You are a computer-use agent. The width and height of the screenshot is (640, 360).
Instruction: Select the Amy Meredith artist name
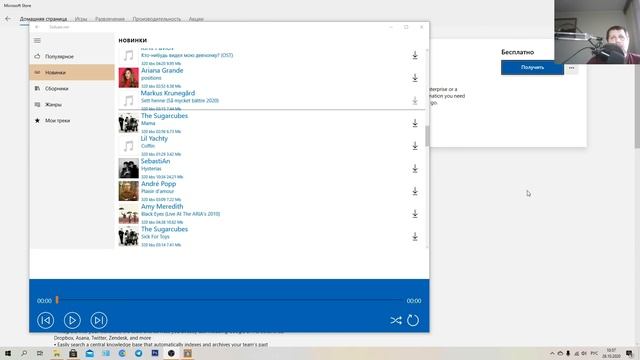162,207
